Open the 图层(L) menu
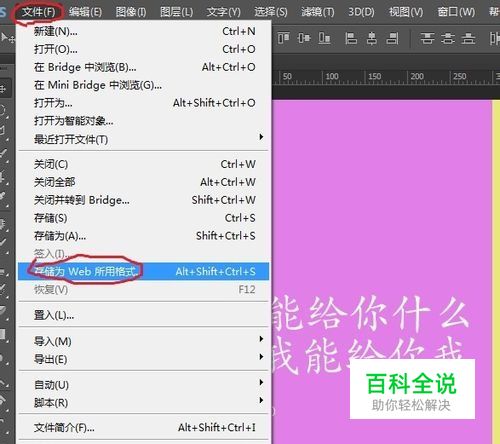Screen dimensions: 500x444 (176, 12)
